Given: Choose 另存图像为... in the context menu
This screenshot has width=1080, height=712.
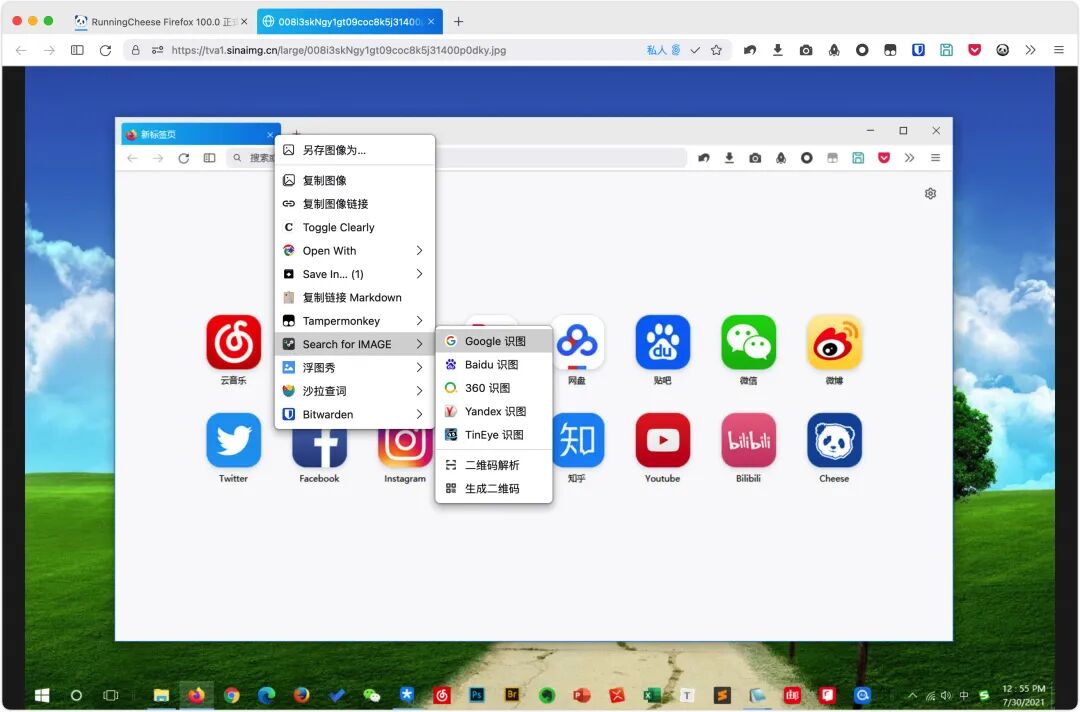Looking at the screenshot, I should point(355,150).
